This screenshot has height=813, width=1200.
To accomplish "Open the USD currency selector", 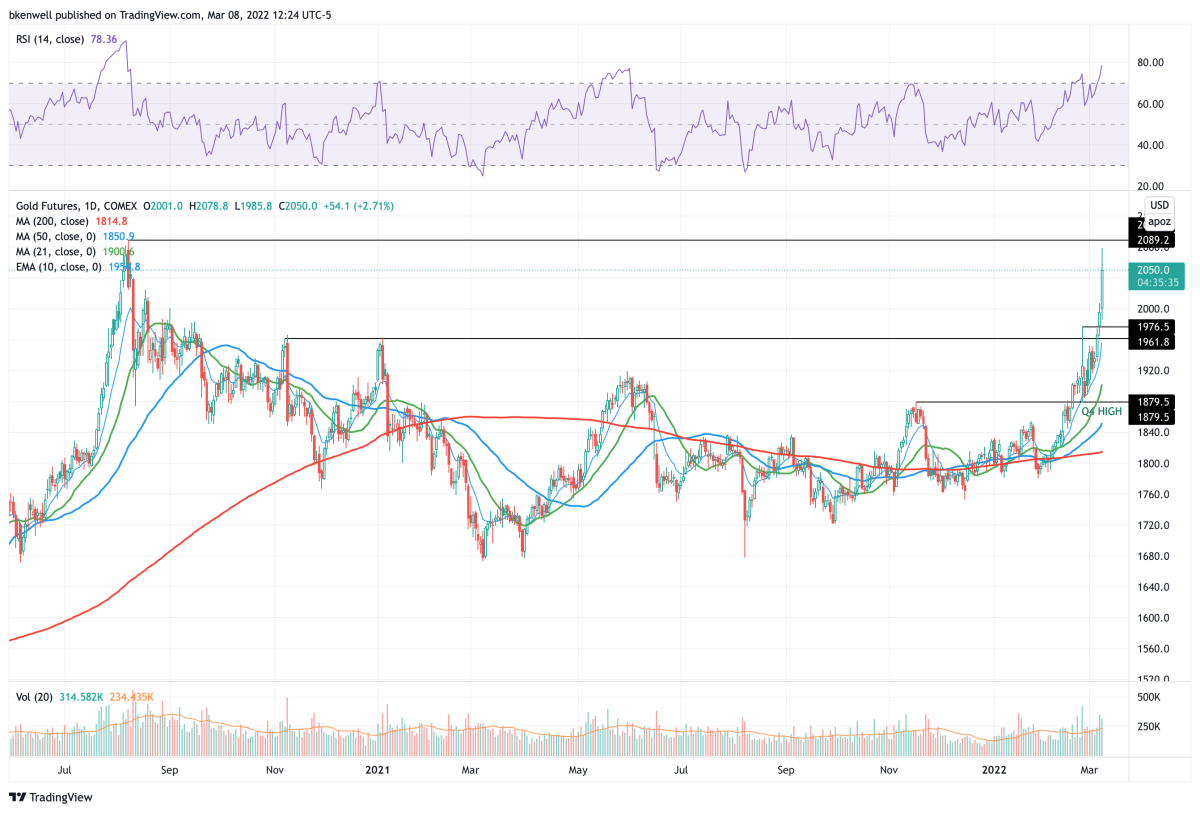I will click(x=1158, y=205).
